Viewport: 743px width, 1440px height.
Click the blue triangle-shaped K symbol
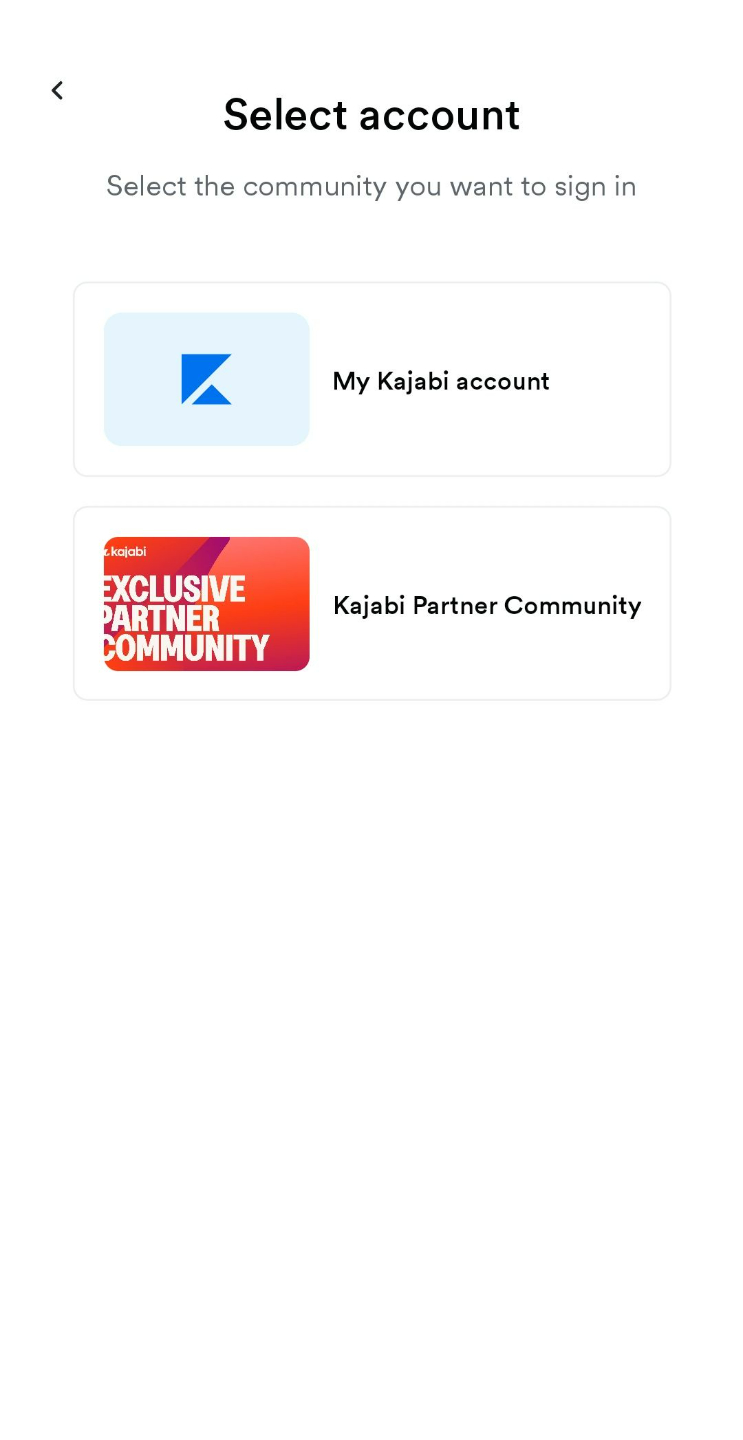[206, 379]
